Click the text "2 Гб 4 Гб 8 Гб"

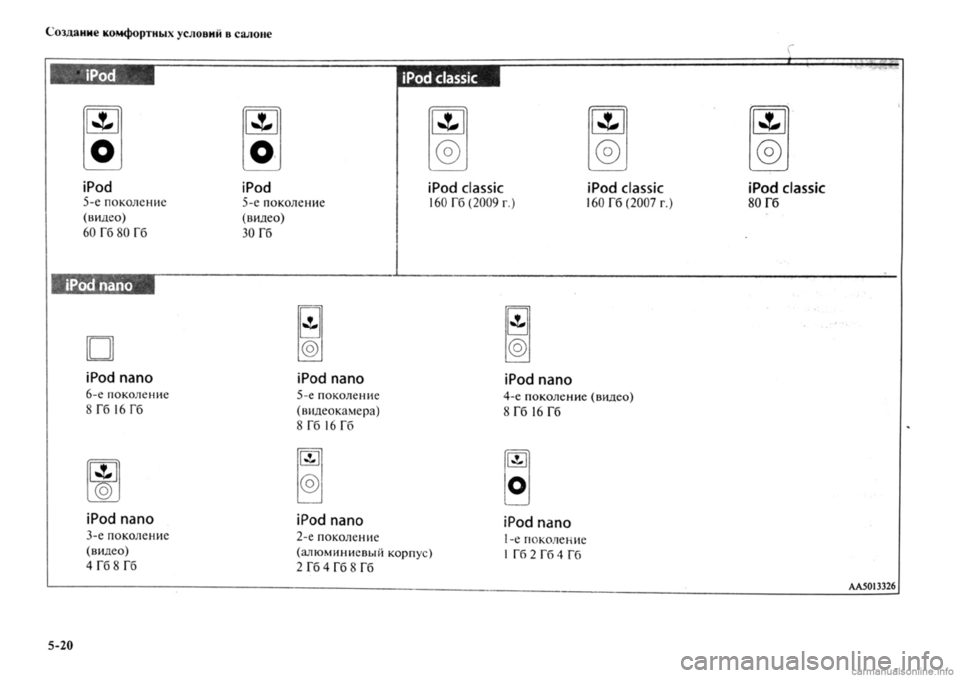pyautogui.click(x=335, y=567)
